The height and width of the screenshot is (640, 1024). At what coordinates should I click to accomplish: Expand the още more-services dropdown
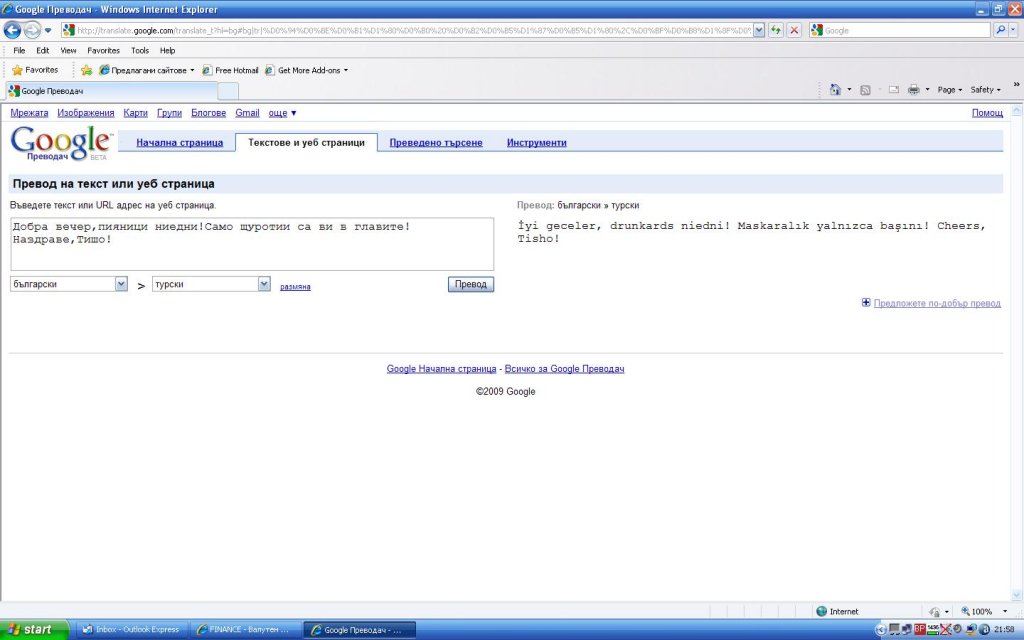[x=282, y=113]
